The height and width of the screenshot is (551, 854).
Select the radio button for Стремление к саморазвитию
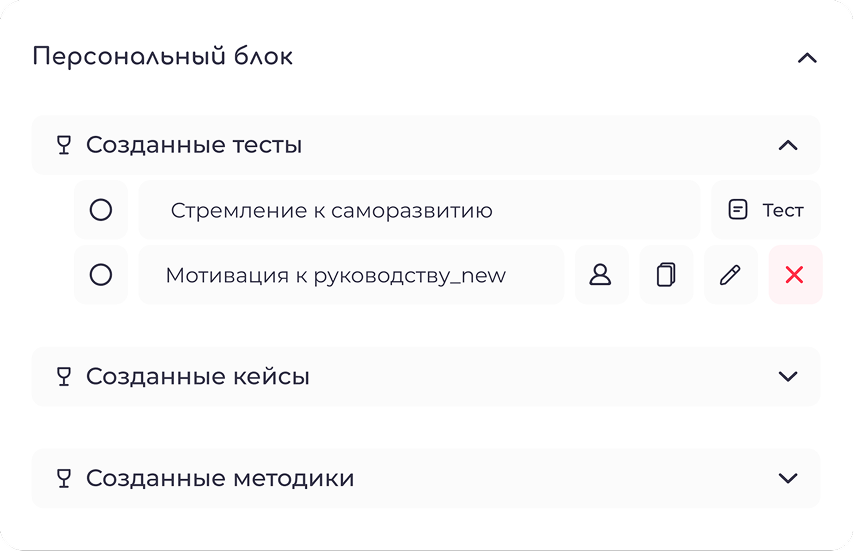point(101,210)
